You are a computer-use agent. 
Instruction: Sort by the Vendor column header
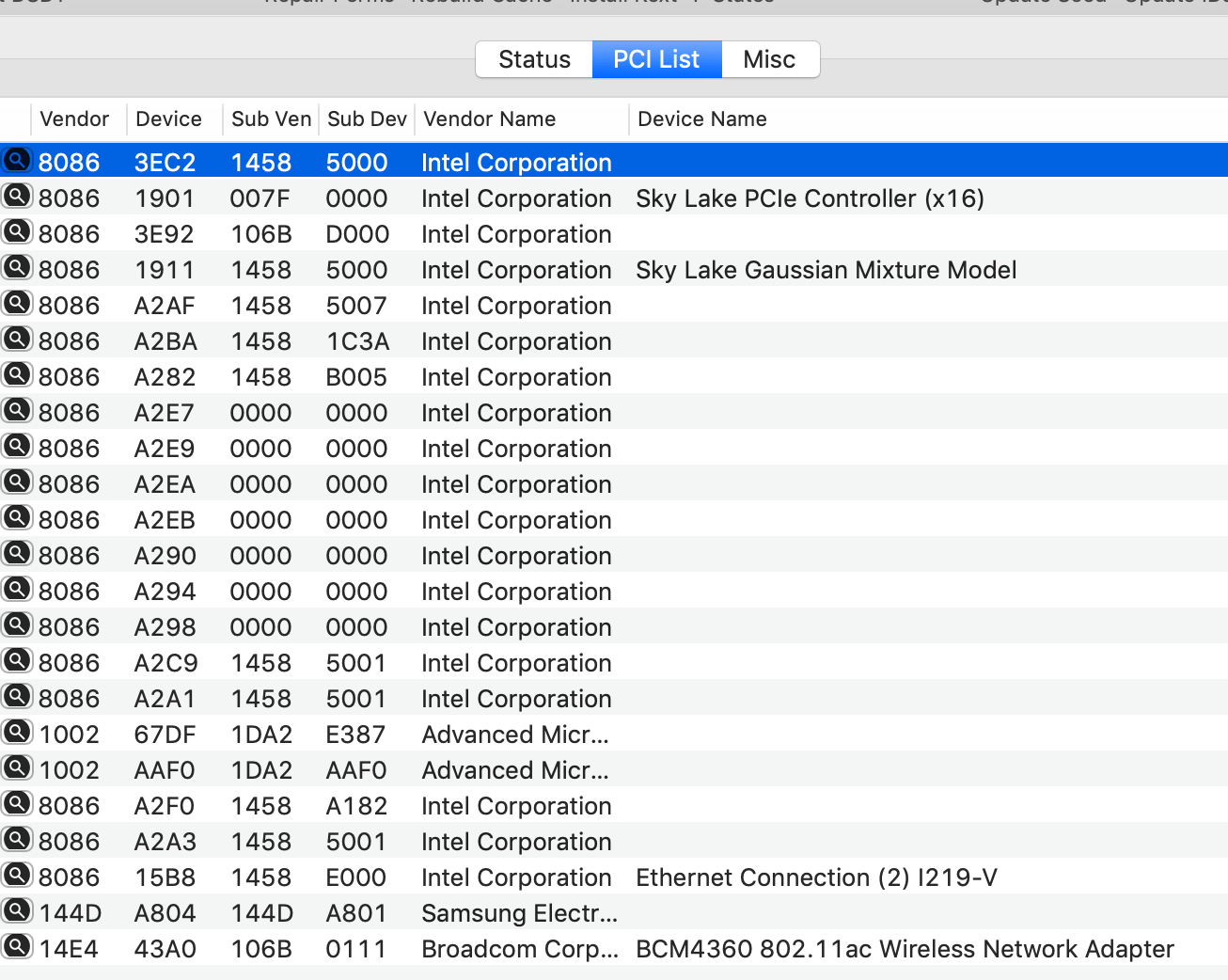[x=74, y=119]
